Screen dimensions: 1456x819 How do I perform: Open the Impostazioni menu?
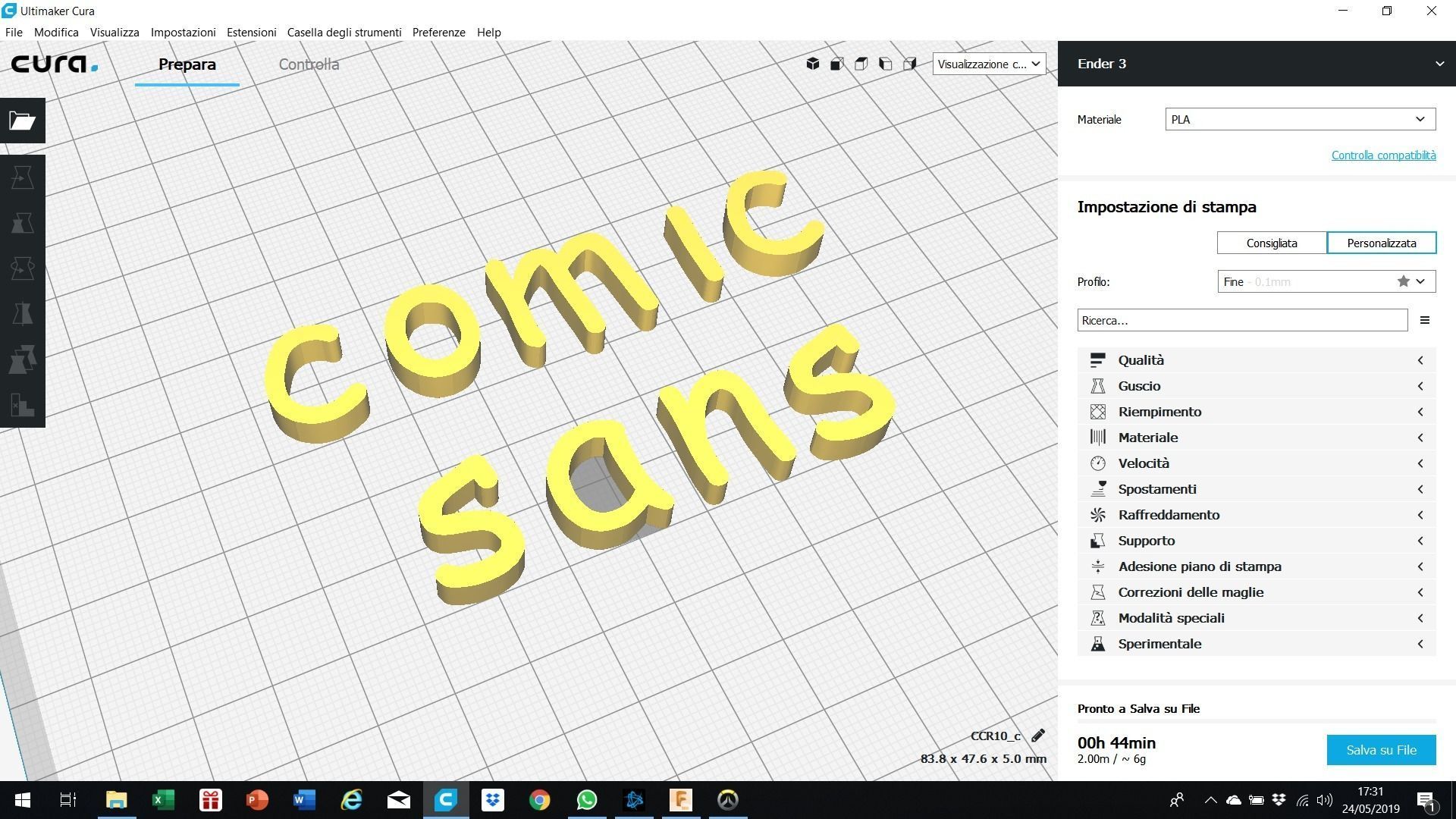(x=183, y=33)
